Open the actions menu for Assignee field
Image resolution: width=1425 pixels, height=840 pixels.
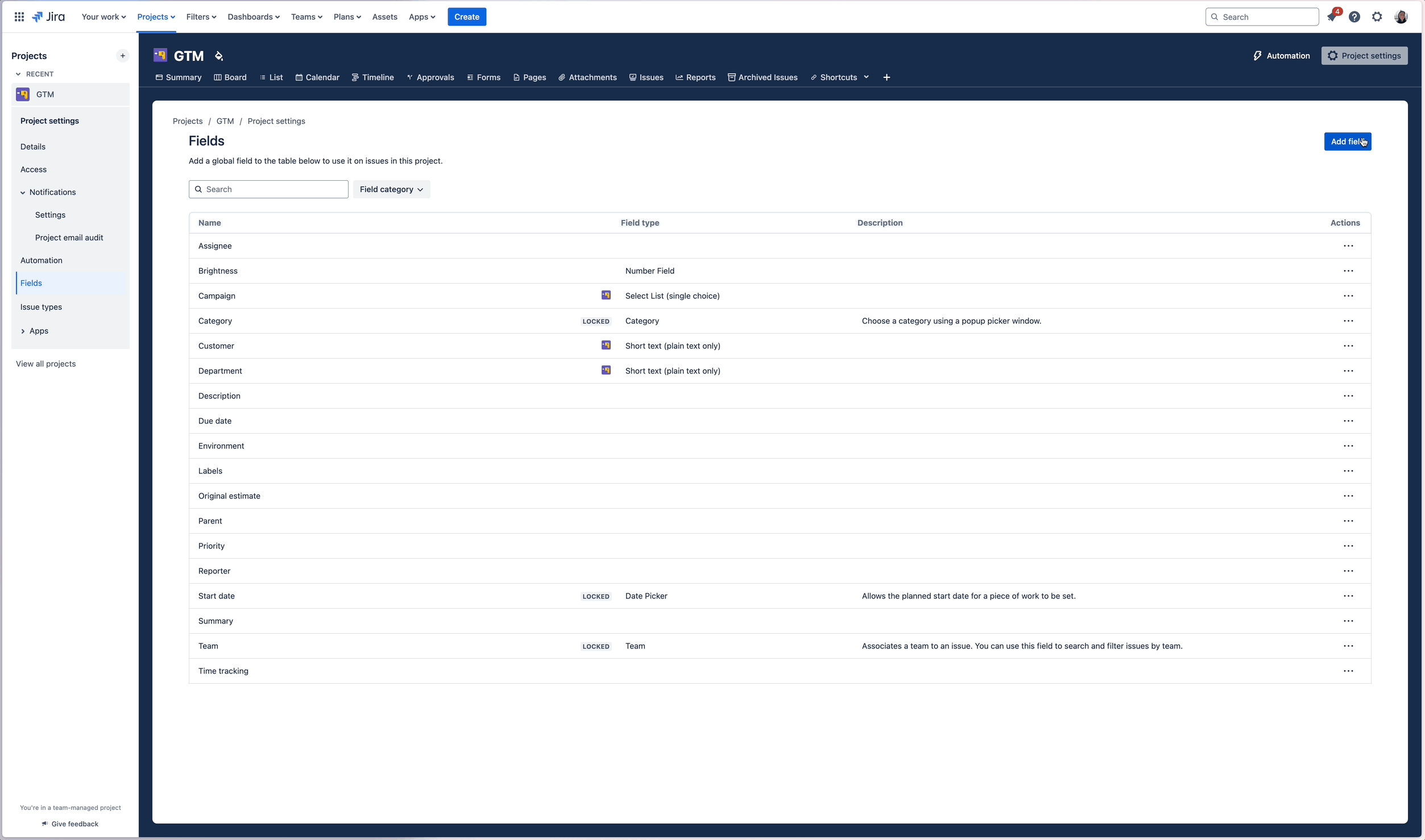(1349, 246)
